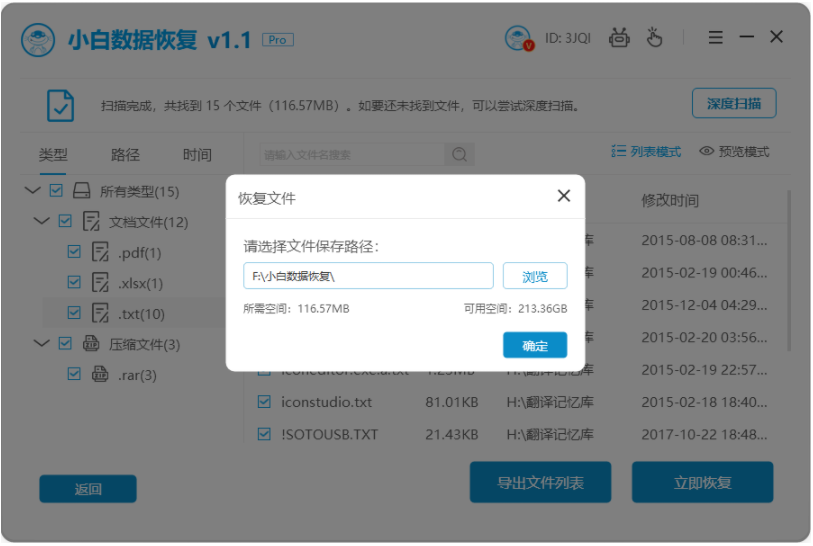Toggle the 所有类型(15) checkbox
Viewport: 813px width, 546px height.
(56, 191)
